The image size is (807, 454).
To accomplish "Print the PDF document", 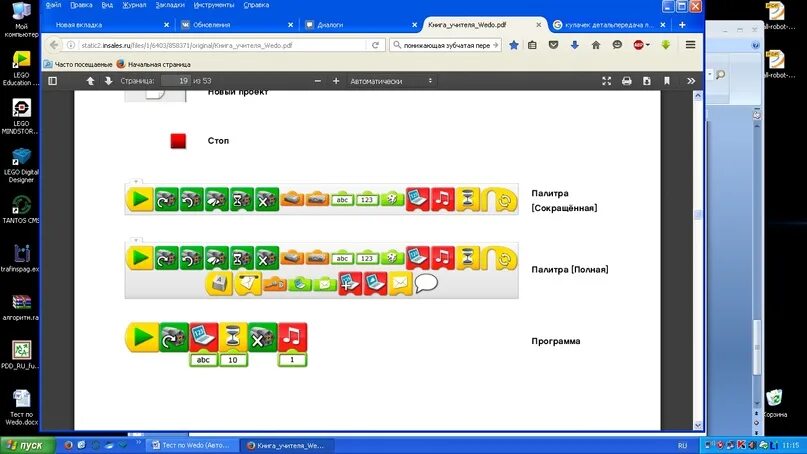I will 626,81.
